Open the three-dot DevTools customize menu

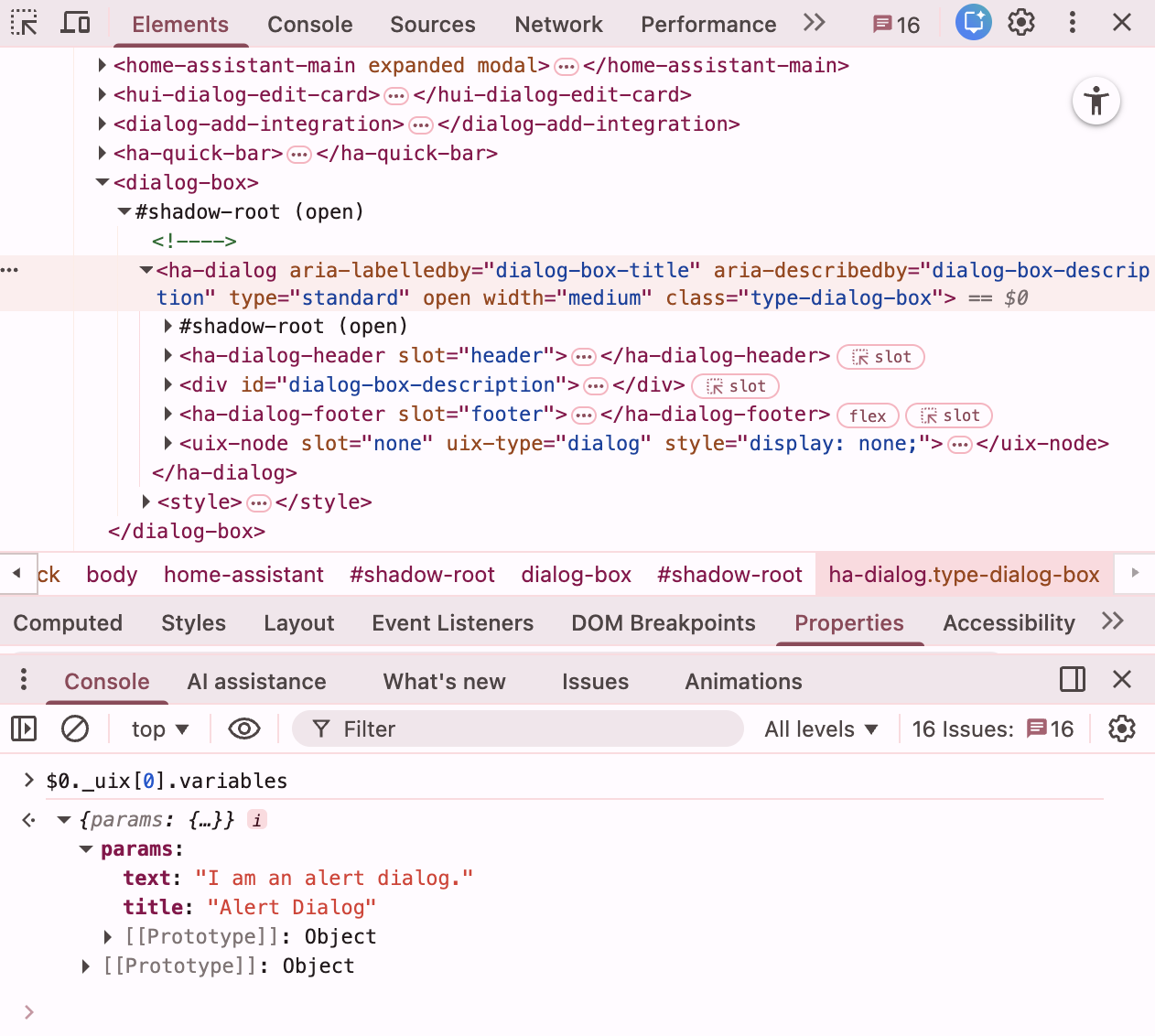click(1072, 23)
